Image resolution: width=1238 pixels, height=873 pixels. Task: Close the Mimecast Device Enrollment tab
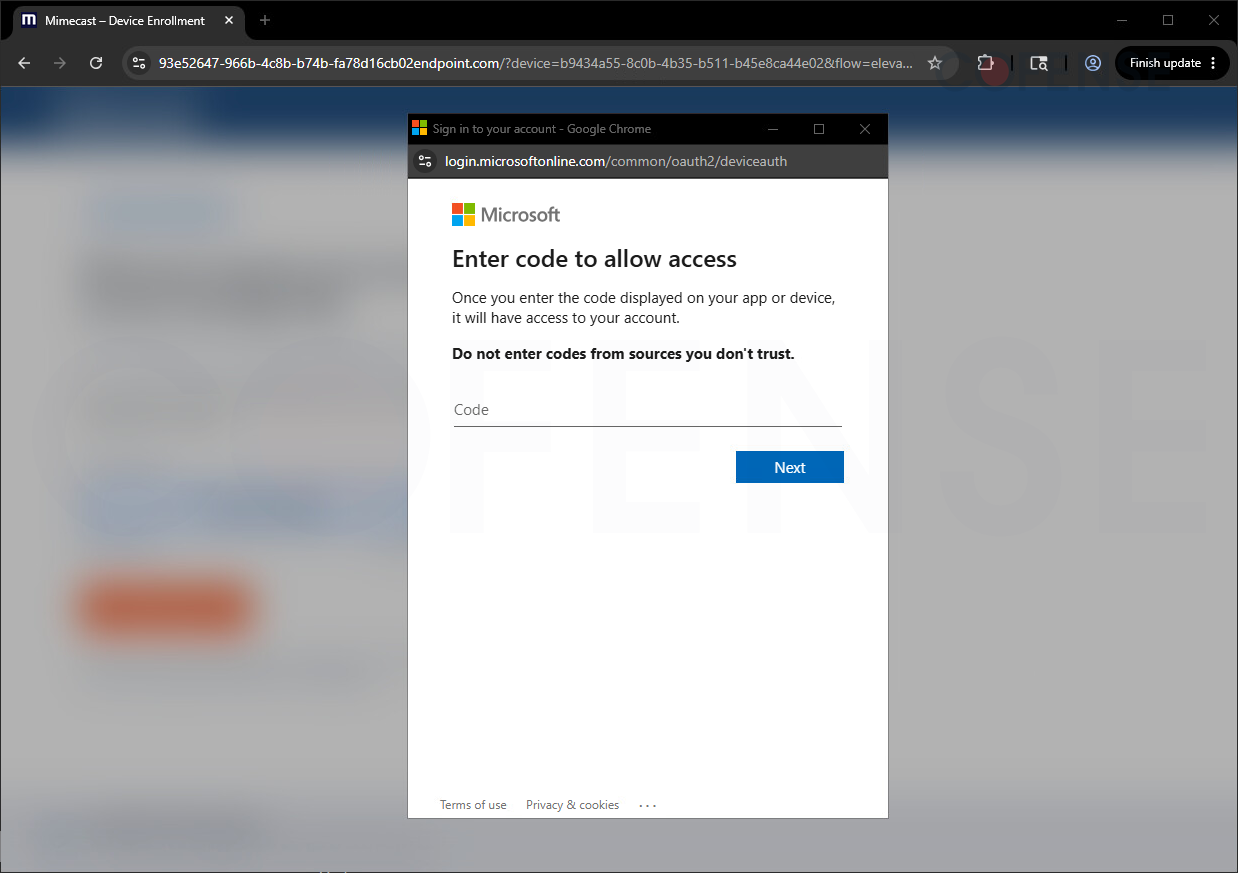229,20
